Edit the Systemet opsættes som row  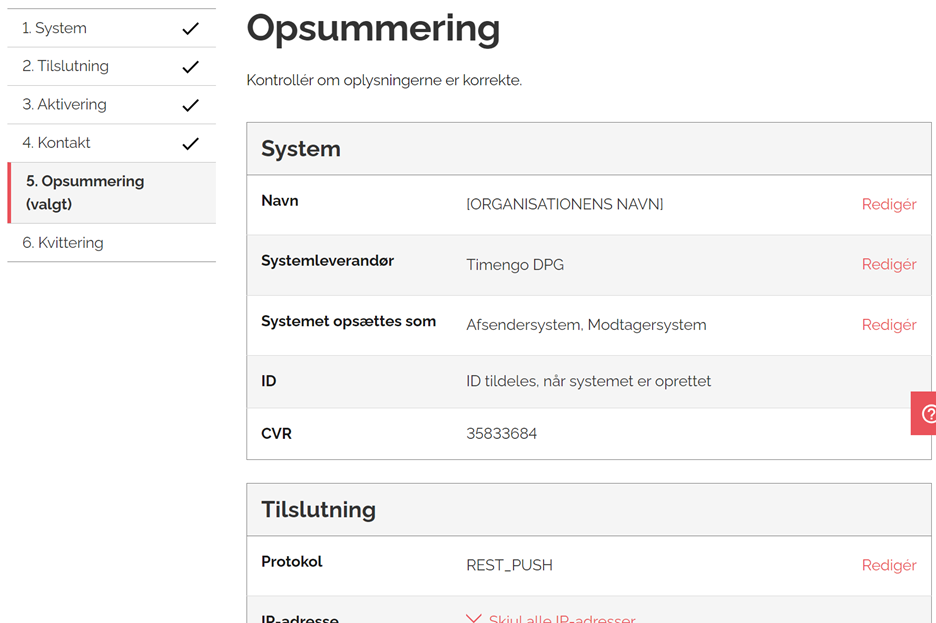tap(888, 324)
